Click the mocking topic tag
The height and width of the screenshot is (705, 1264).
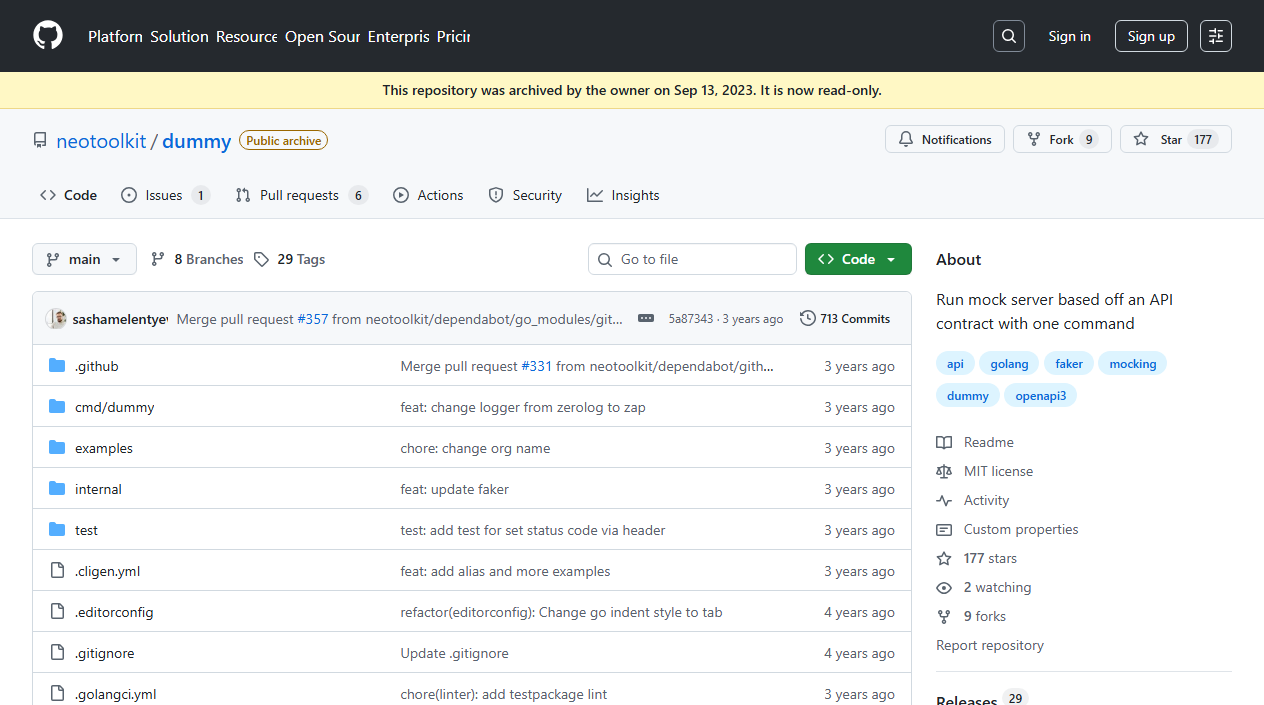pos(1132,364)
